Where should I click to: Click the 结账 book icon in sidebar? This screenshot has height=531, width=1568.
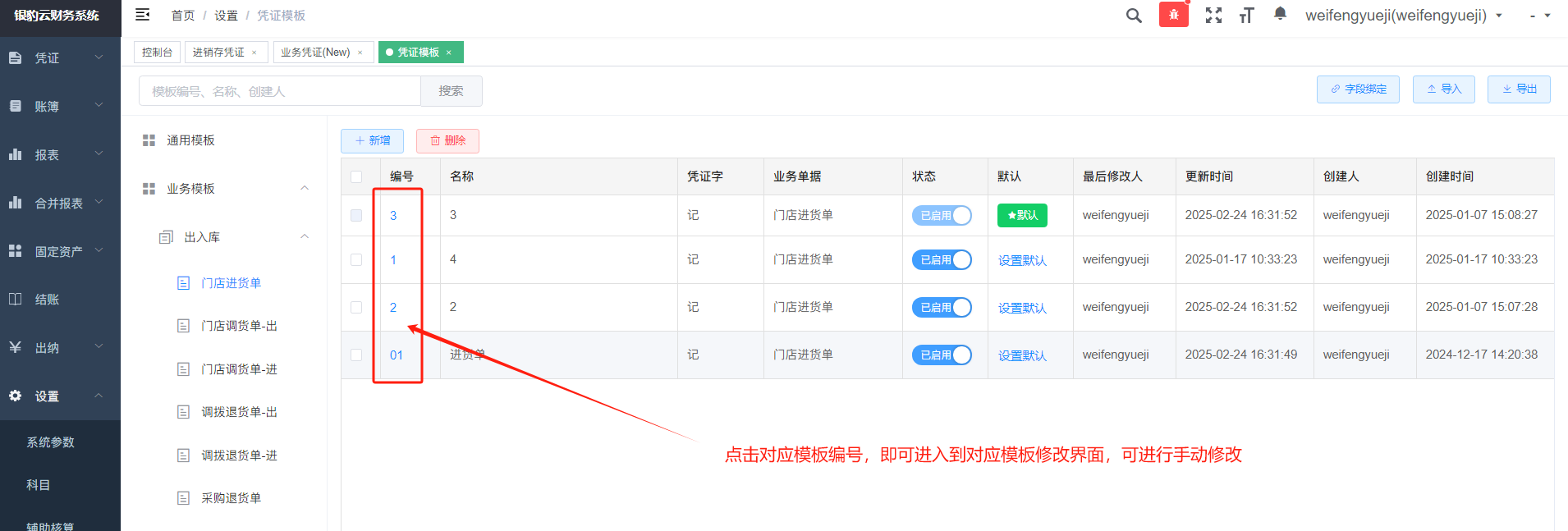point(15,300)
